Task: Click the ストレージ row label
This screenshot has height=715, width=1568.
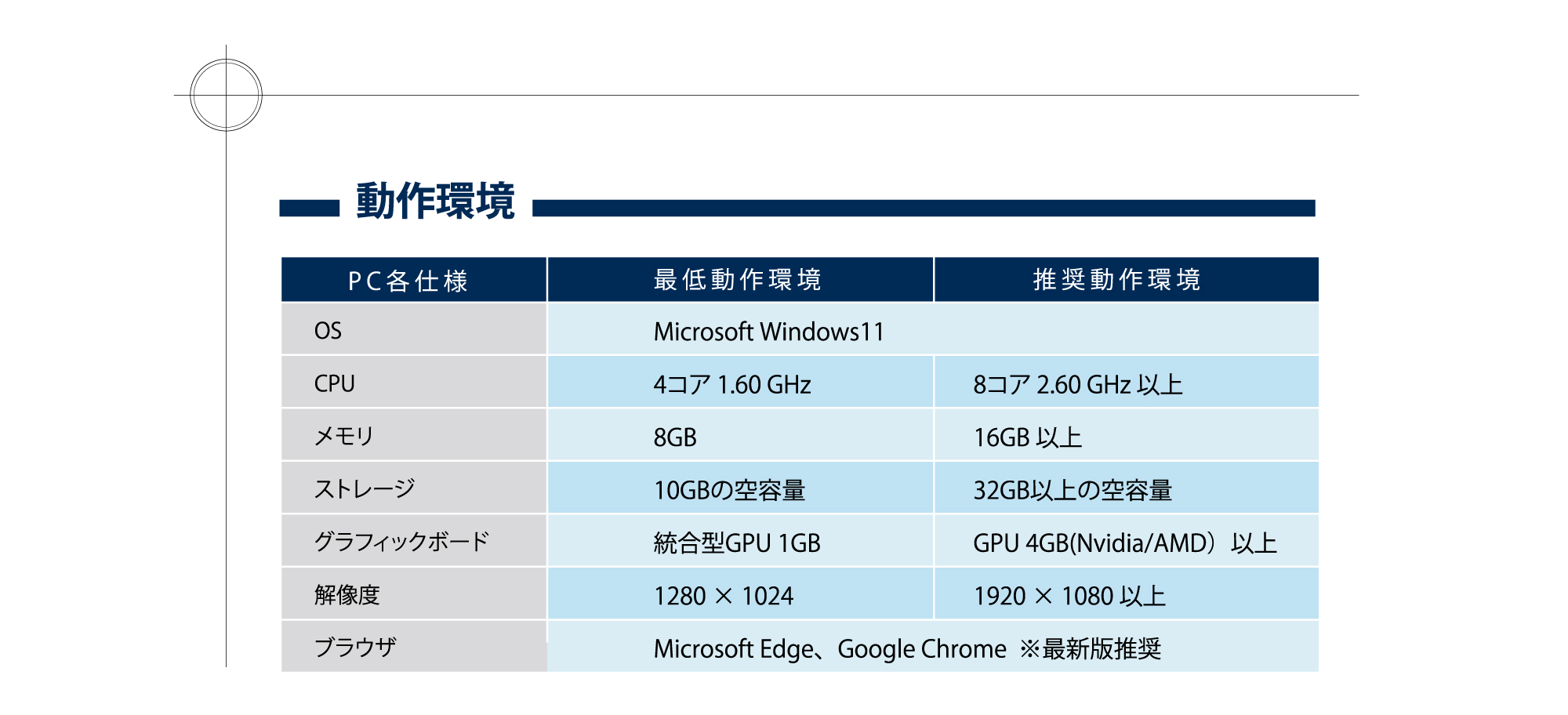Action: (365, 488)
